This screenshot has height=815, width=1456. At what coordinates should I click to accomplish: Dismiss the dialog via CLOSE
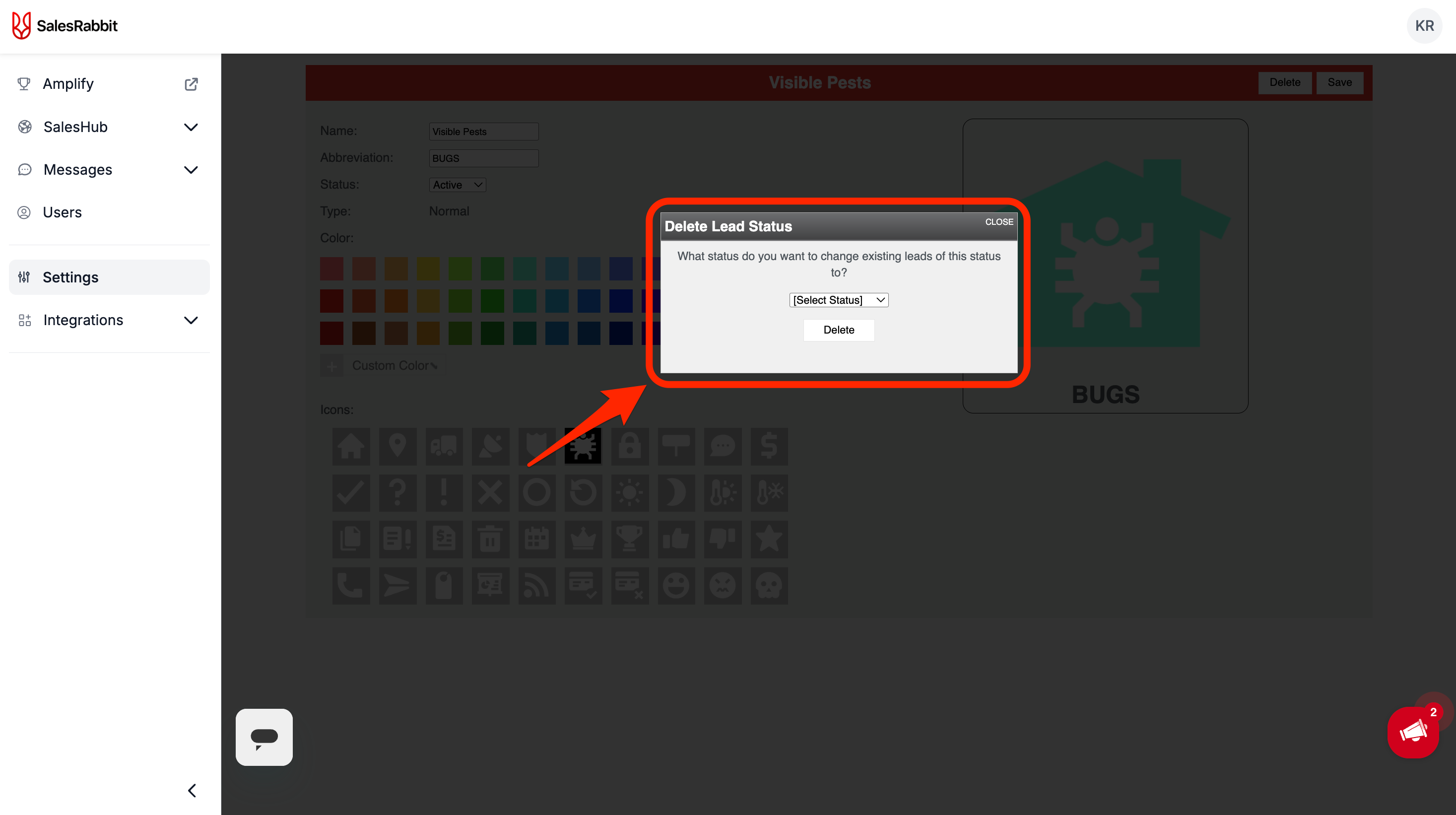[998, 222]
